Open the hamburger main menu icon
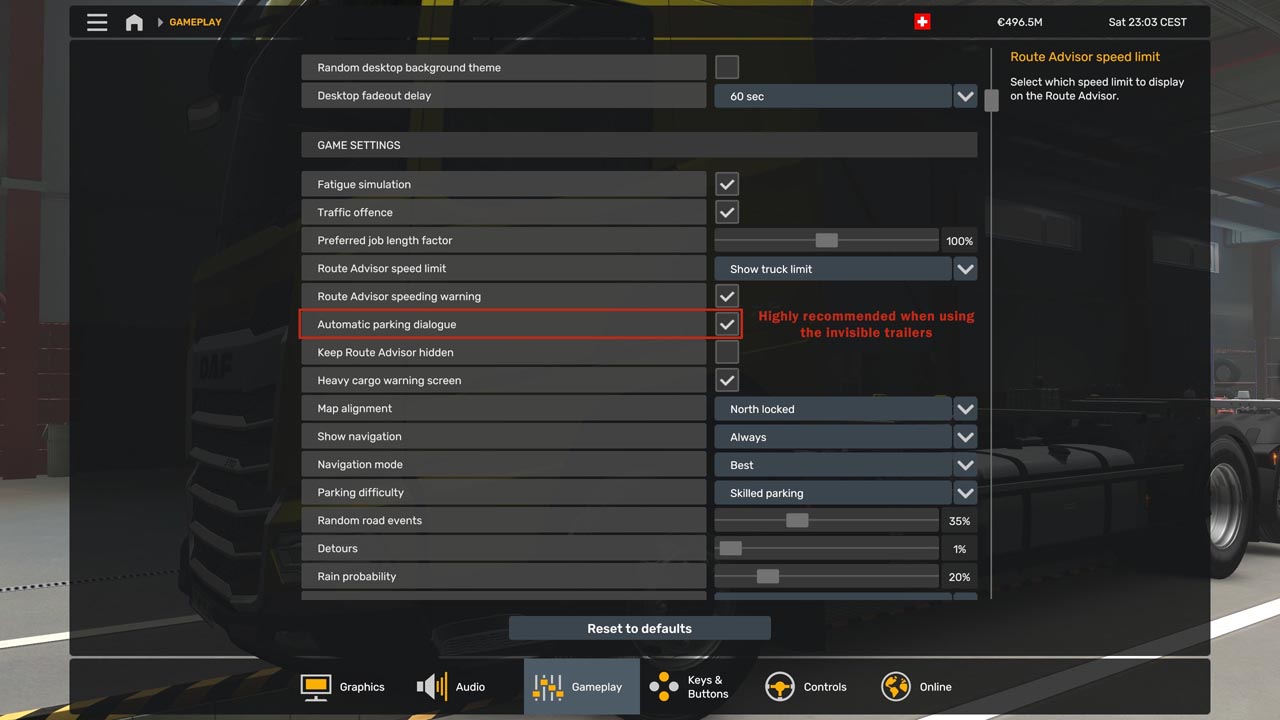 (x=97, y=22)
